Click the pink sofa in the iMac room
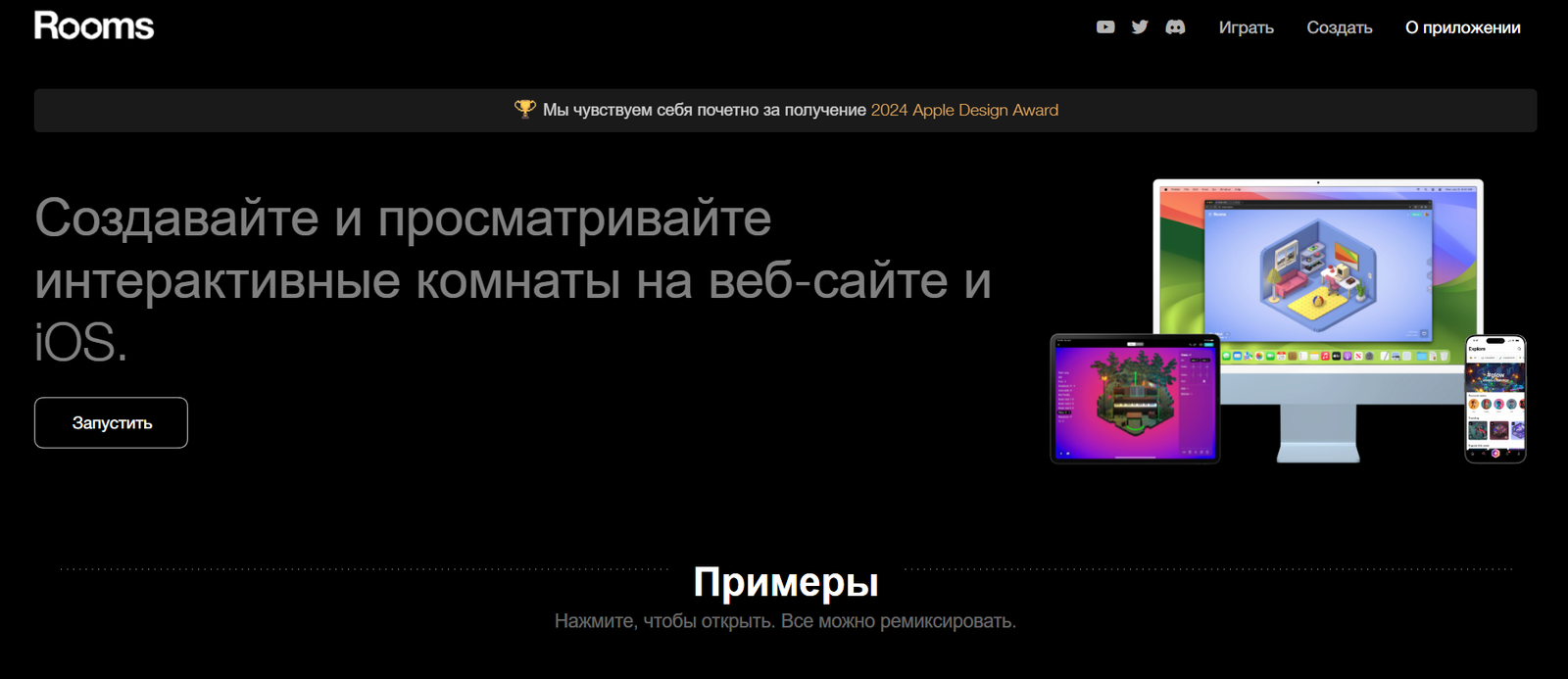The height and width of the screenshot is (679, 1568). click(1292, 282)
